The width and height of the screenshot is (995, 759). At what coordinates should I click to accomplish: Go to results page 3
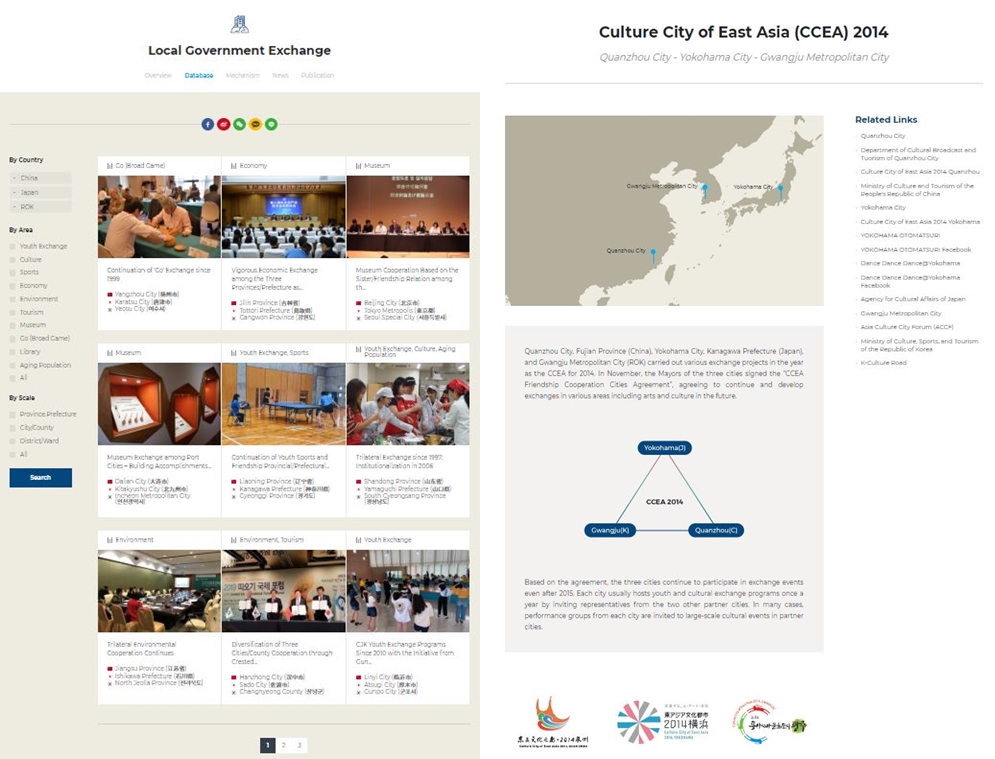pos(300,745)
